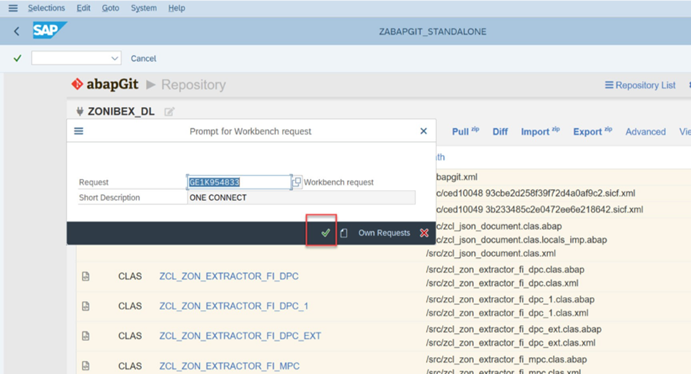Screen dimensions: 693x377
Task: Click file icon for ZCL_ZON_EXTRACTOR_FI_DPC row
Action: (86, 276)
